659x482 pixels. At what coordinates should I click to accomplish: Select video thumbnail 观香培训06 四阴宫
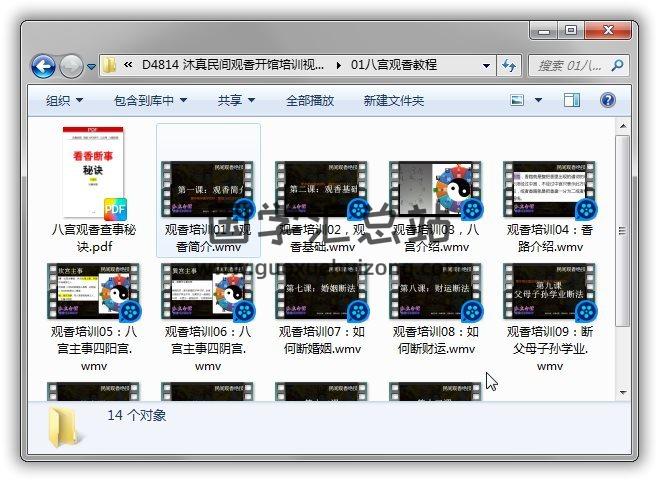(208, 292)
